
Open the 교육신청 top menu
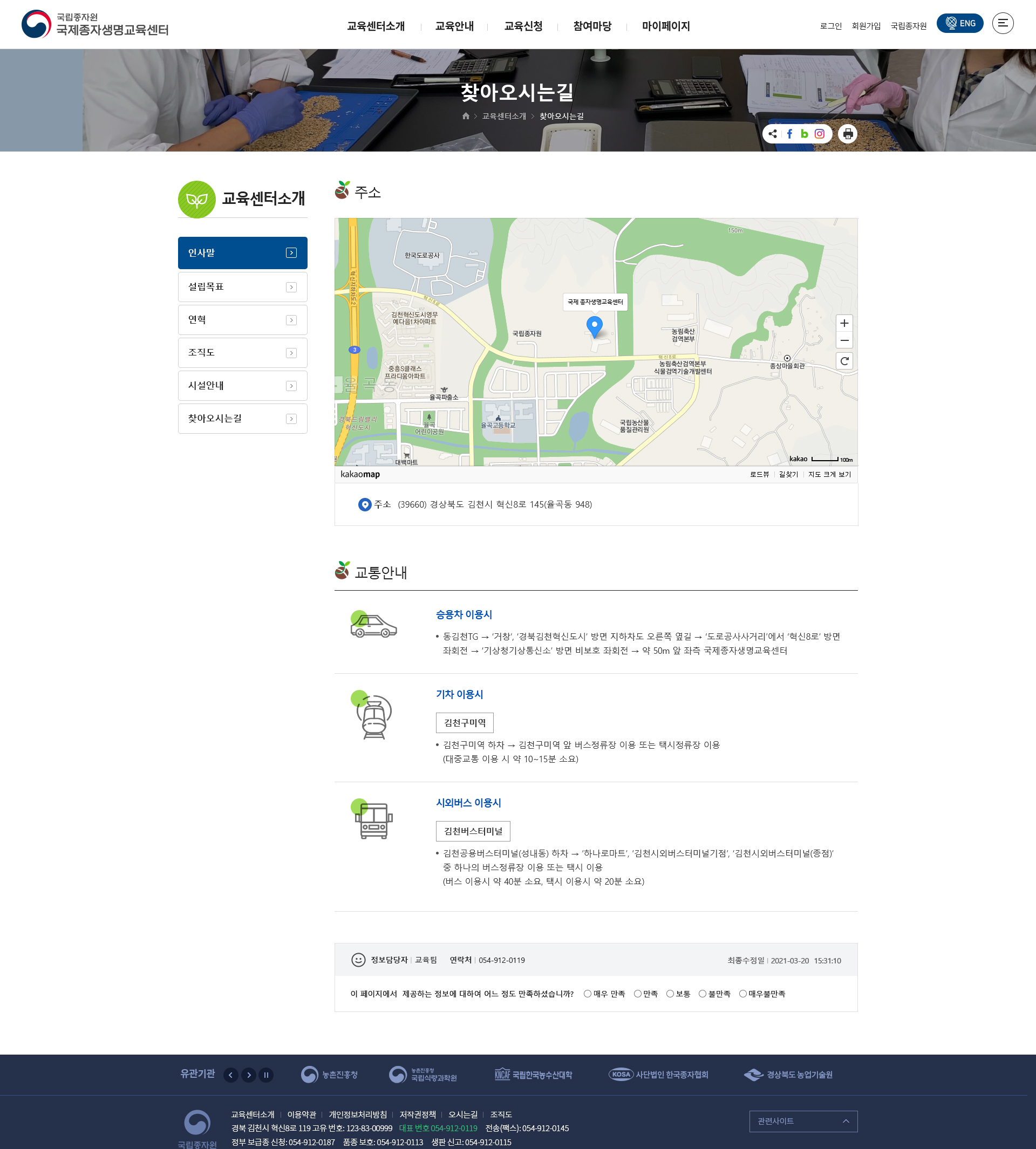tap(523, 26)
